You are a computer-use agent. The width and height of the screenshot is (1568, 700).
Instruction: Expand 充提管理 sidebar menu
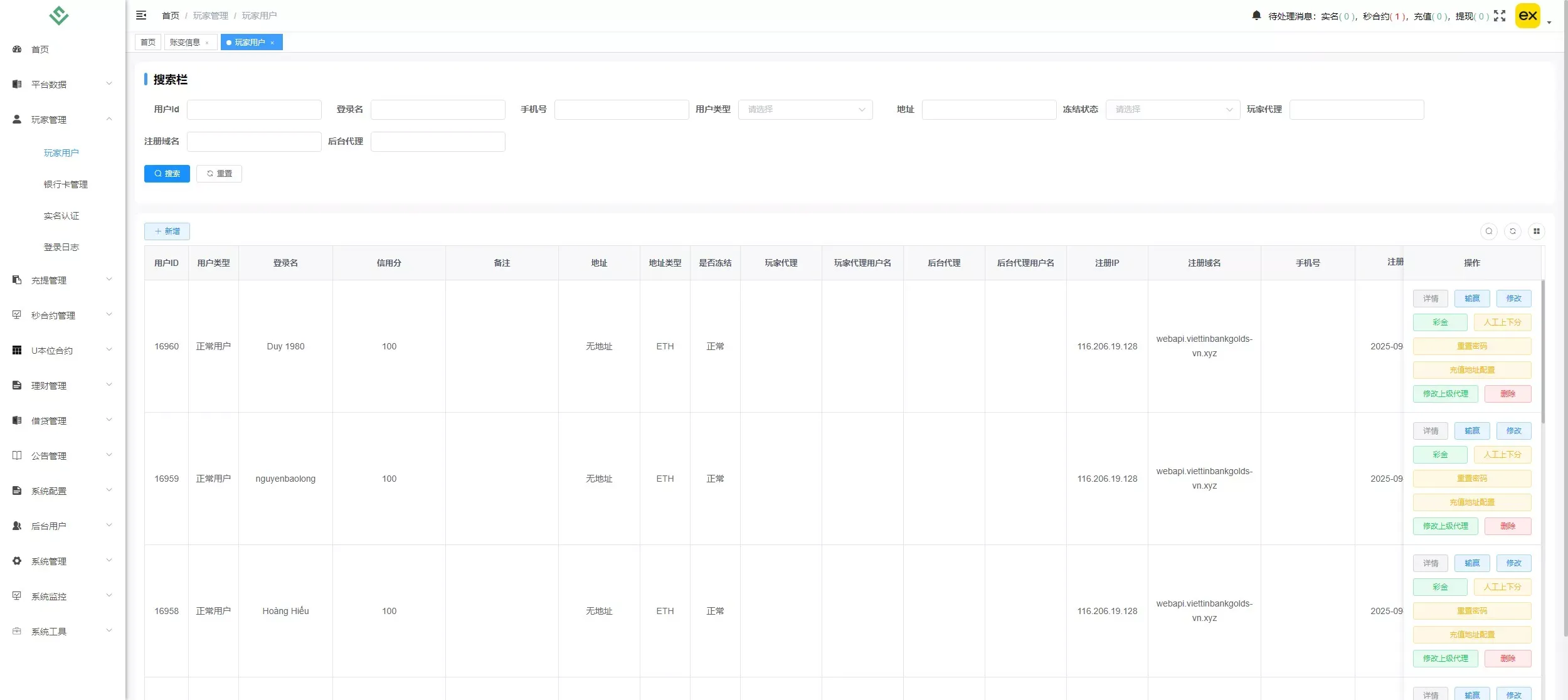click(63, 280)
